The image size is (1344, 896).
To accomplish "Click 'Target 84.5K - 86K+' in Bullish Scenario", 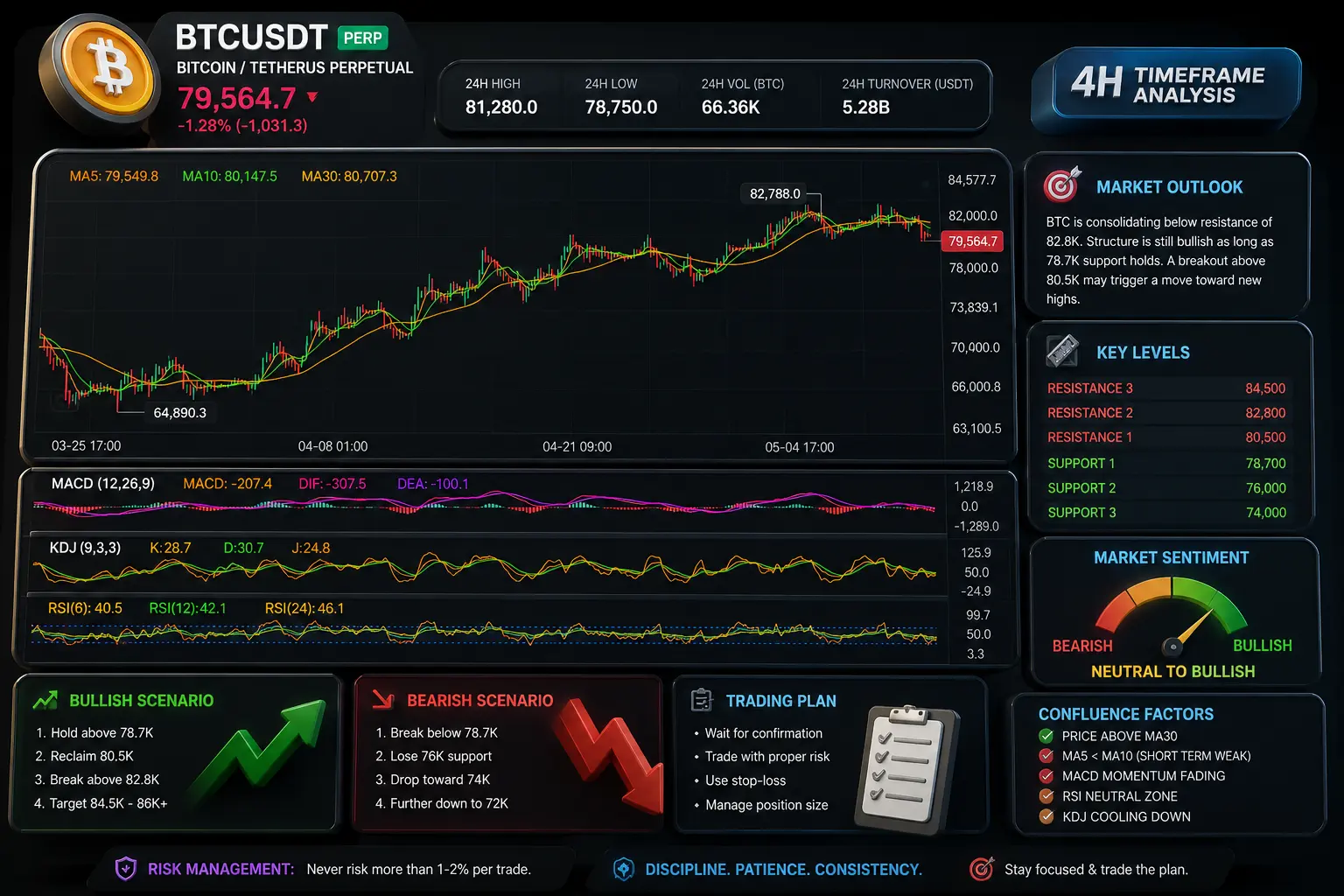I will [x=108, y=803].
